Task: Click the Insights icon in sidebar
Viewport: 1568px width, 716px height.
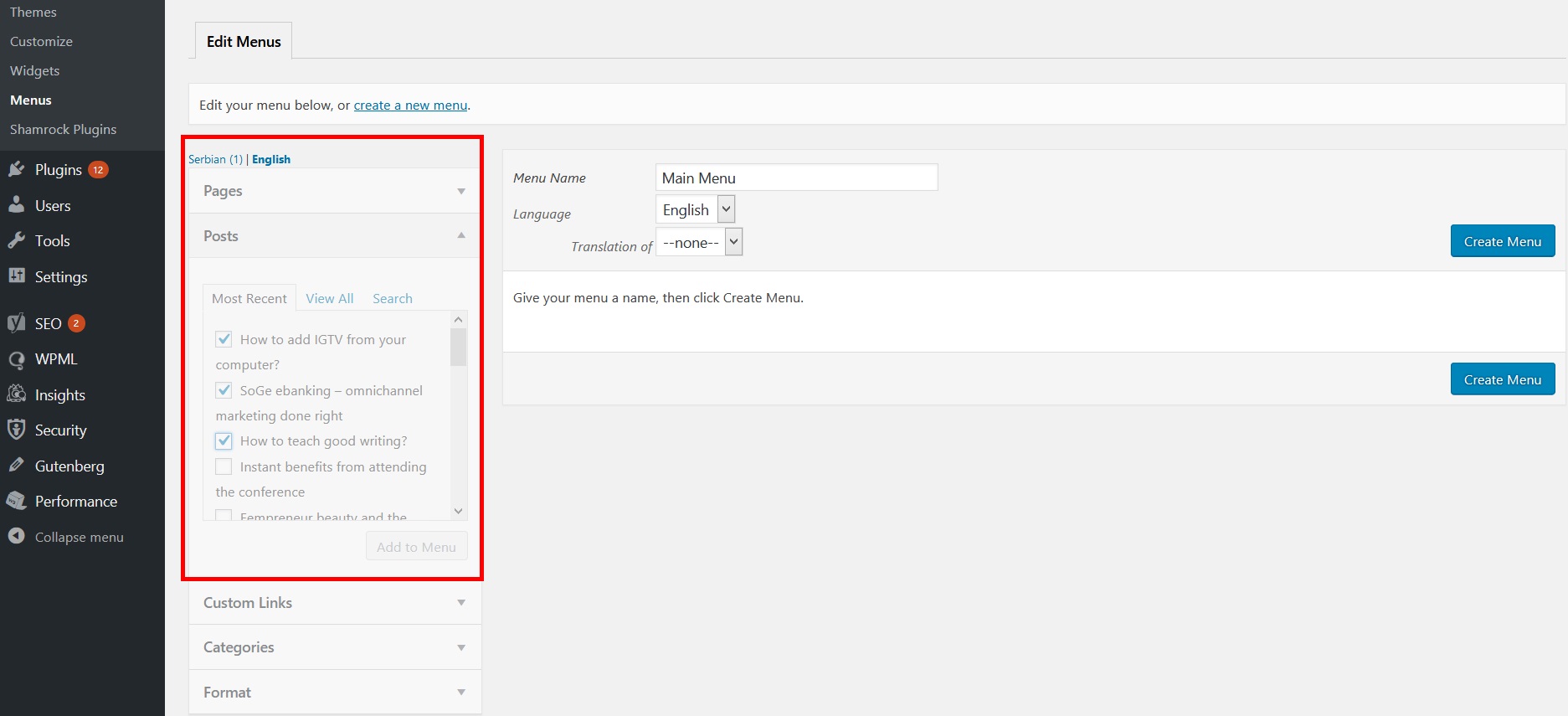Action: tap(16, 394)
